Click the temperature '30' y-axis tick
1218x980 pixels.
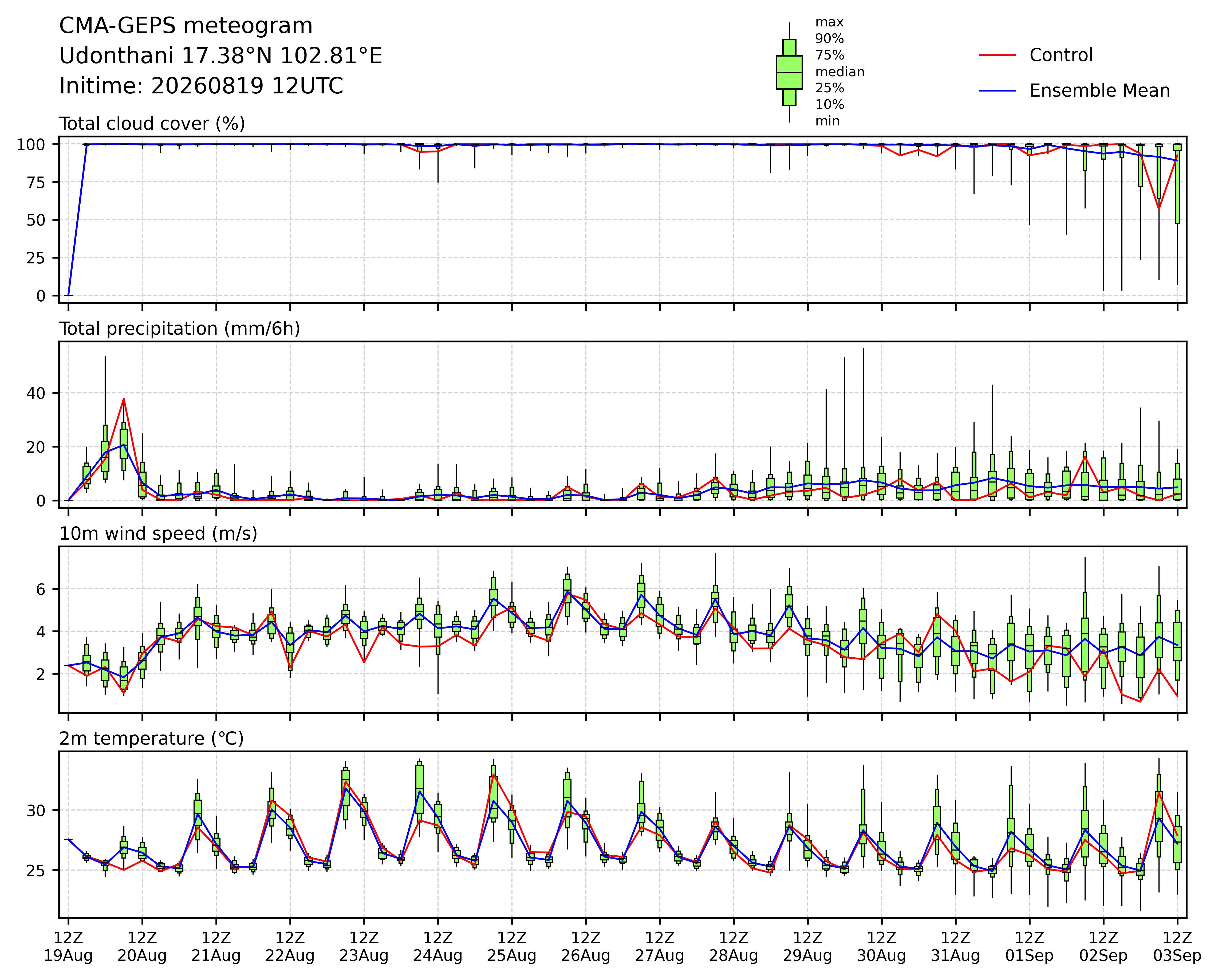tap(36, 811)
